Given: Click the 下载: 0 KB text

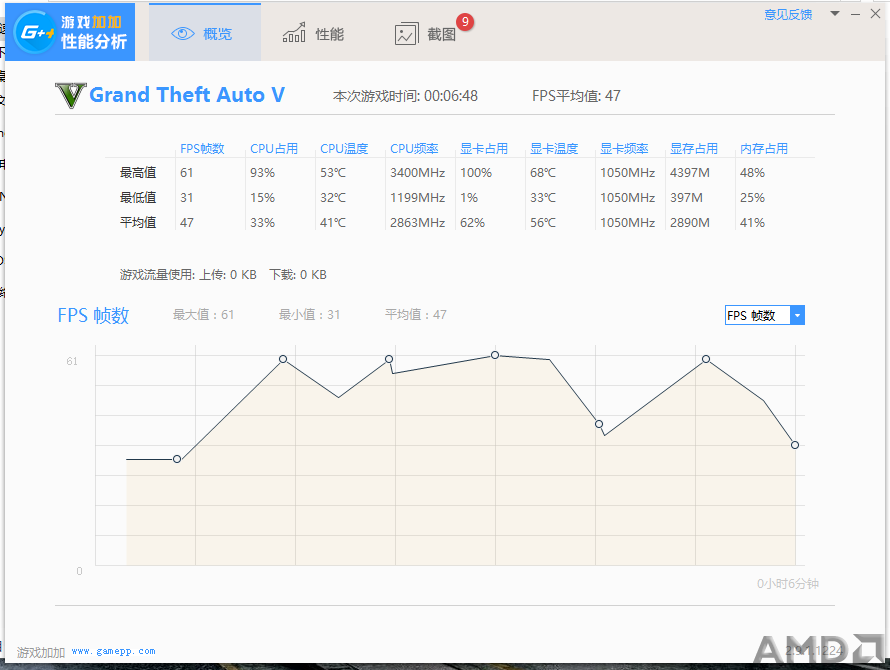Looking at the screenshot, I should [298, 275].
